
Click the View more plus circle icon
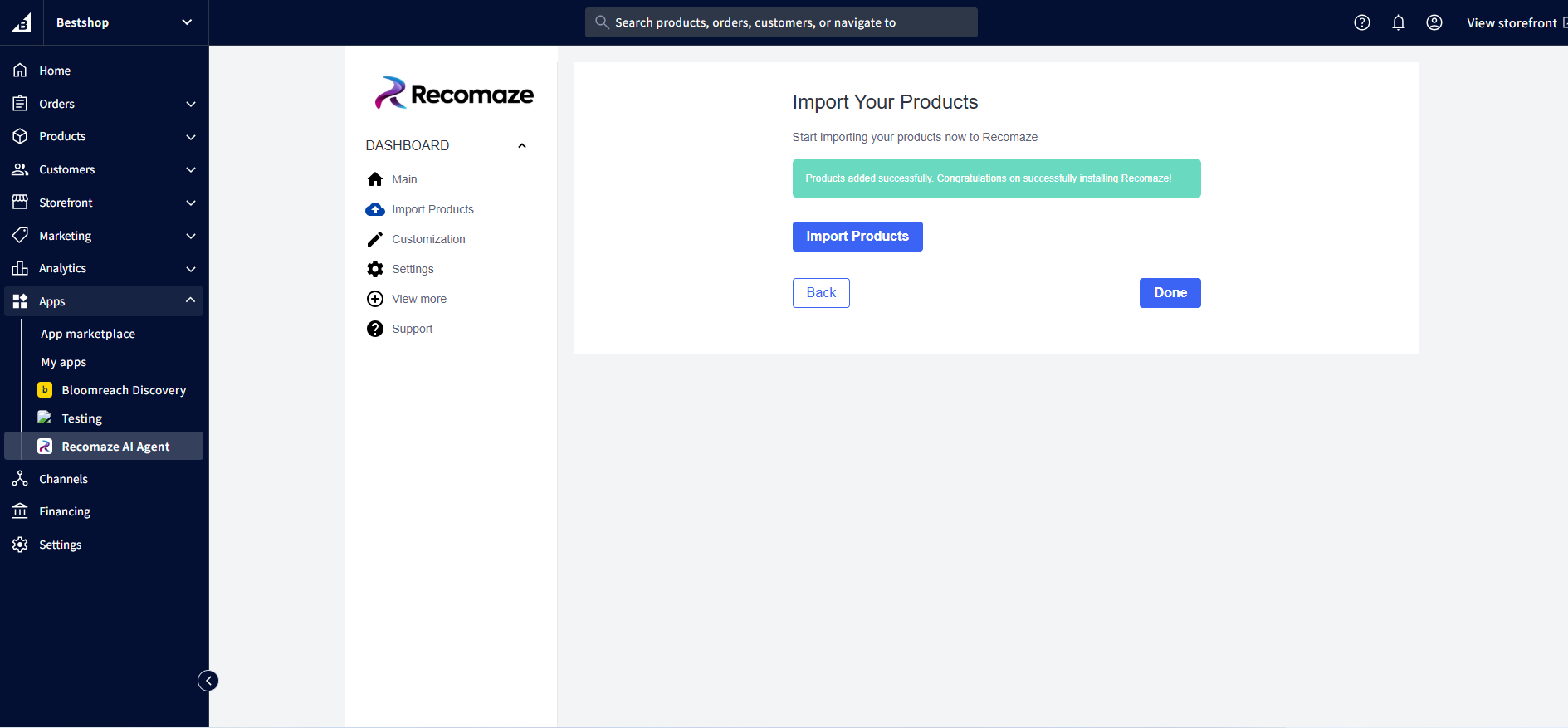375,299
